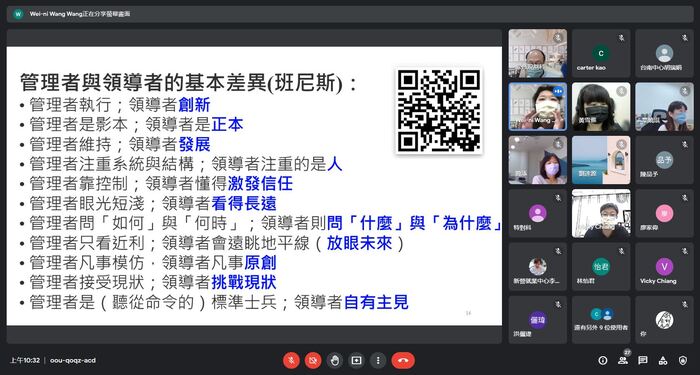Click the webcam tile of man with glasses
Image resolution: width=700 pixels, height=375 pixels.
point(601,213)
